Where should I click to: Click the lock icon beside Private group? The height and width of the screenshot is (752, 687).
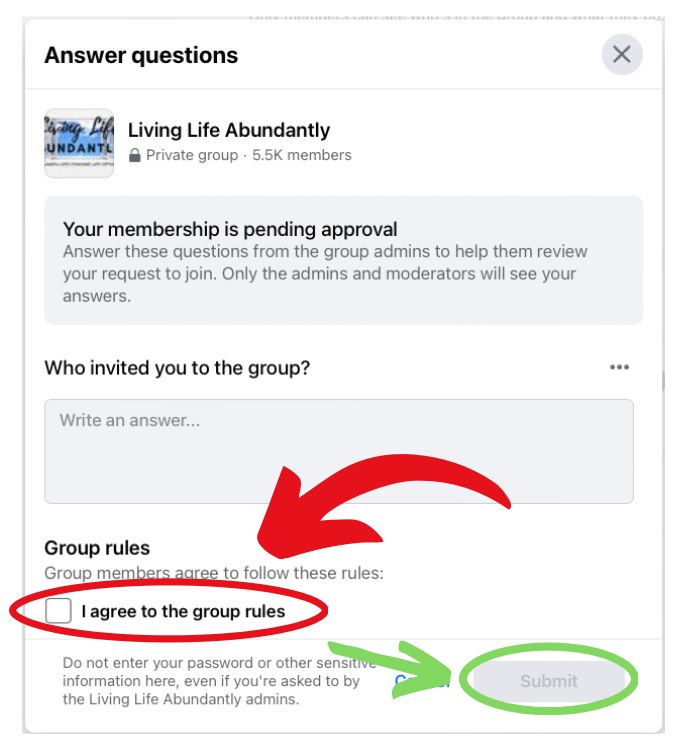point(135,155)
